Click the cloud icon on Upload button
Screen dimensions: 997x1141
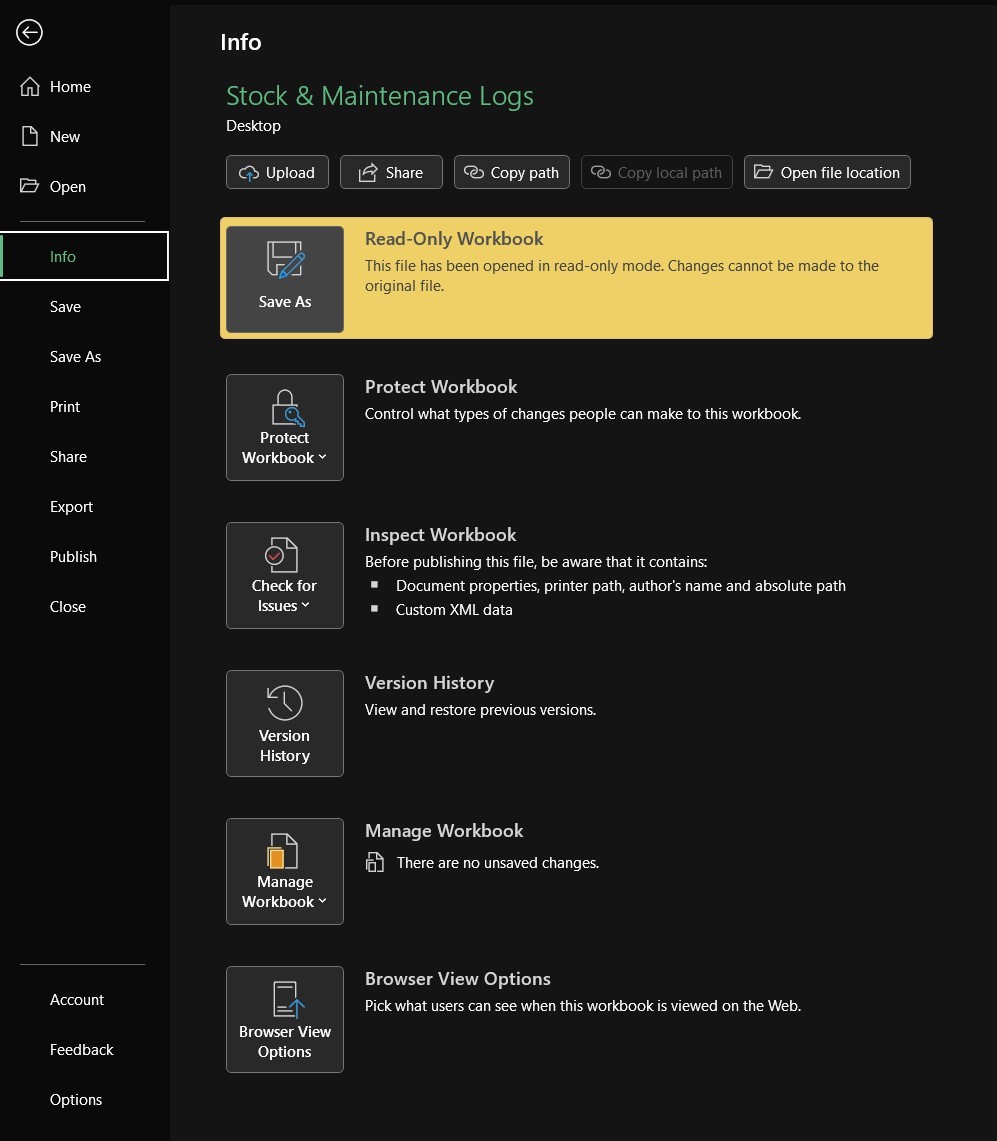(249, 173)
